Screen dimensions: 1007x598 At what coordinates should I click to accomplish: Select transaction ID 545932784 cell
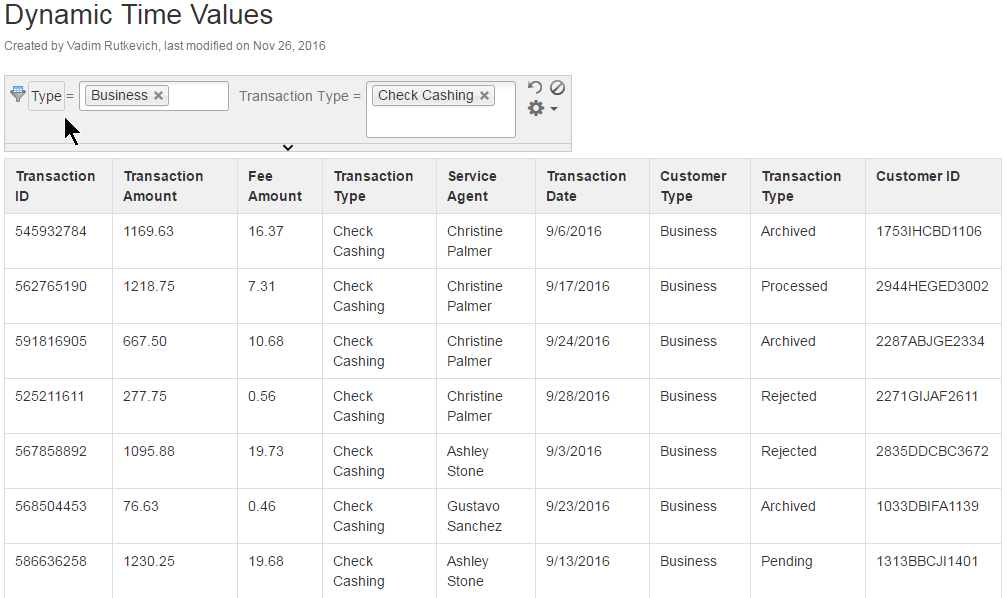point(51,231)
